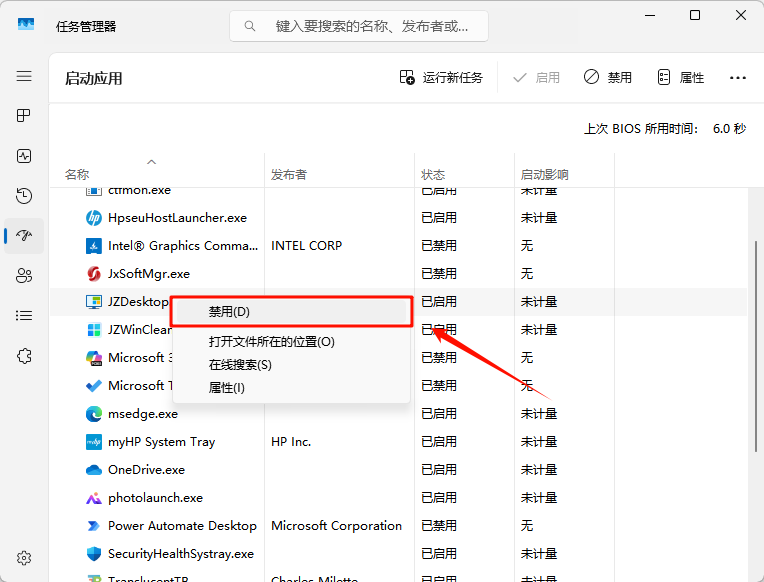Select the msedge.exe row name
The width and height of the screenshot is (764, 582).
[x=143, y=414]
